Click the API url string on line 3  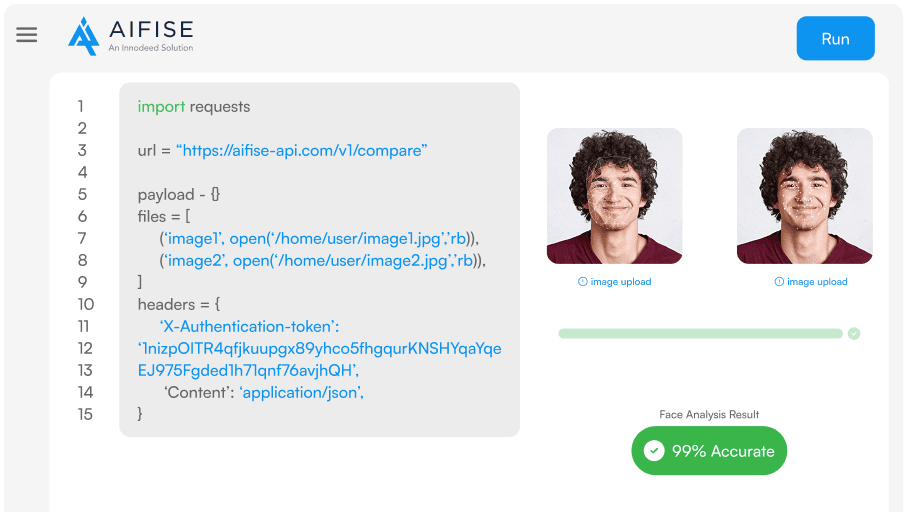point(301,150)
